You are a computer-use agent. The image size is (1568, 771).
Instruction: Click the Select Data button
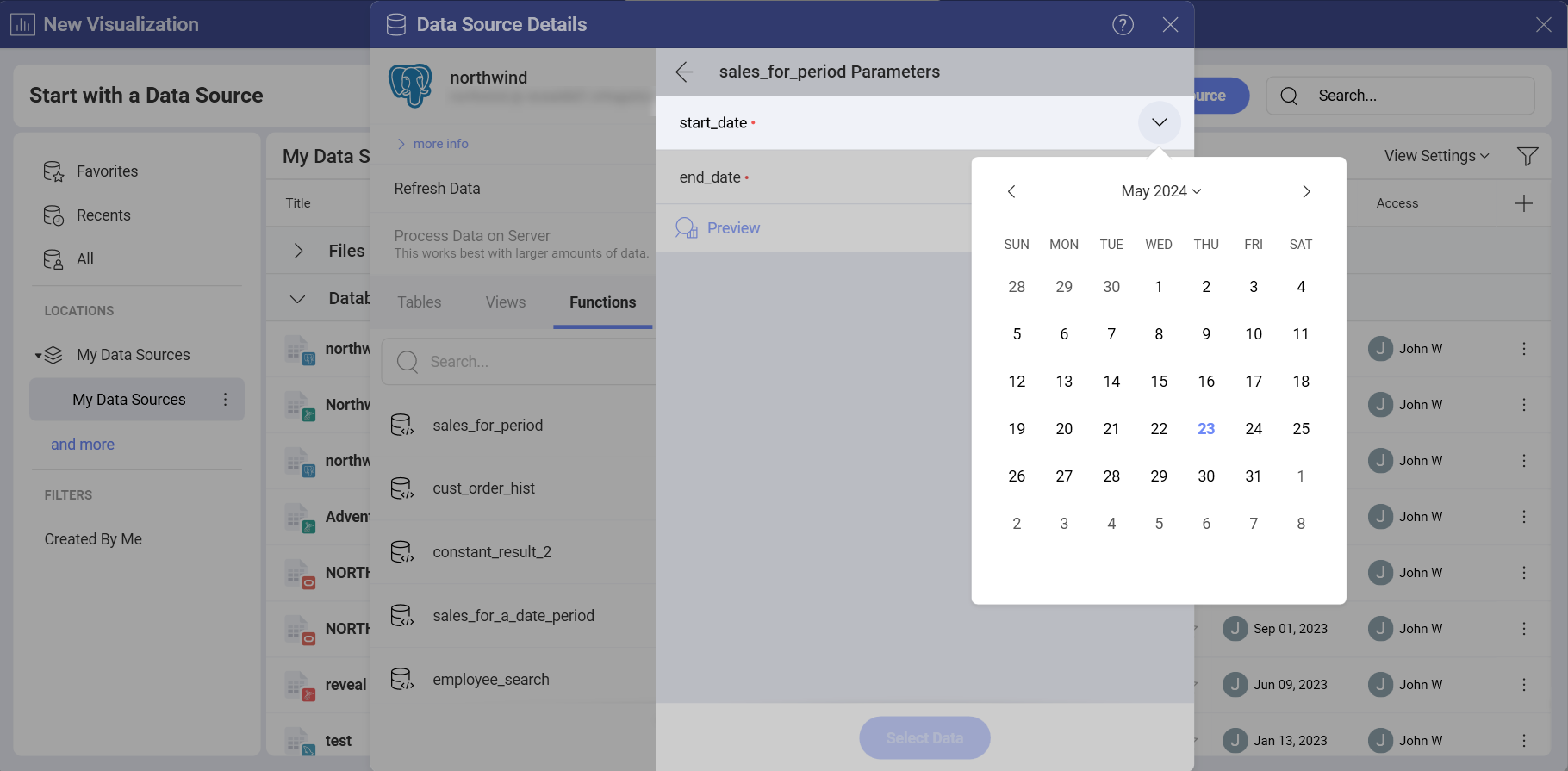coord(924,738)
